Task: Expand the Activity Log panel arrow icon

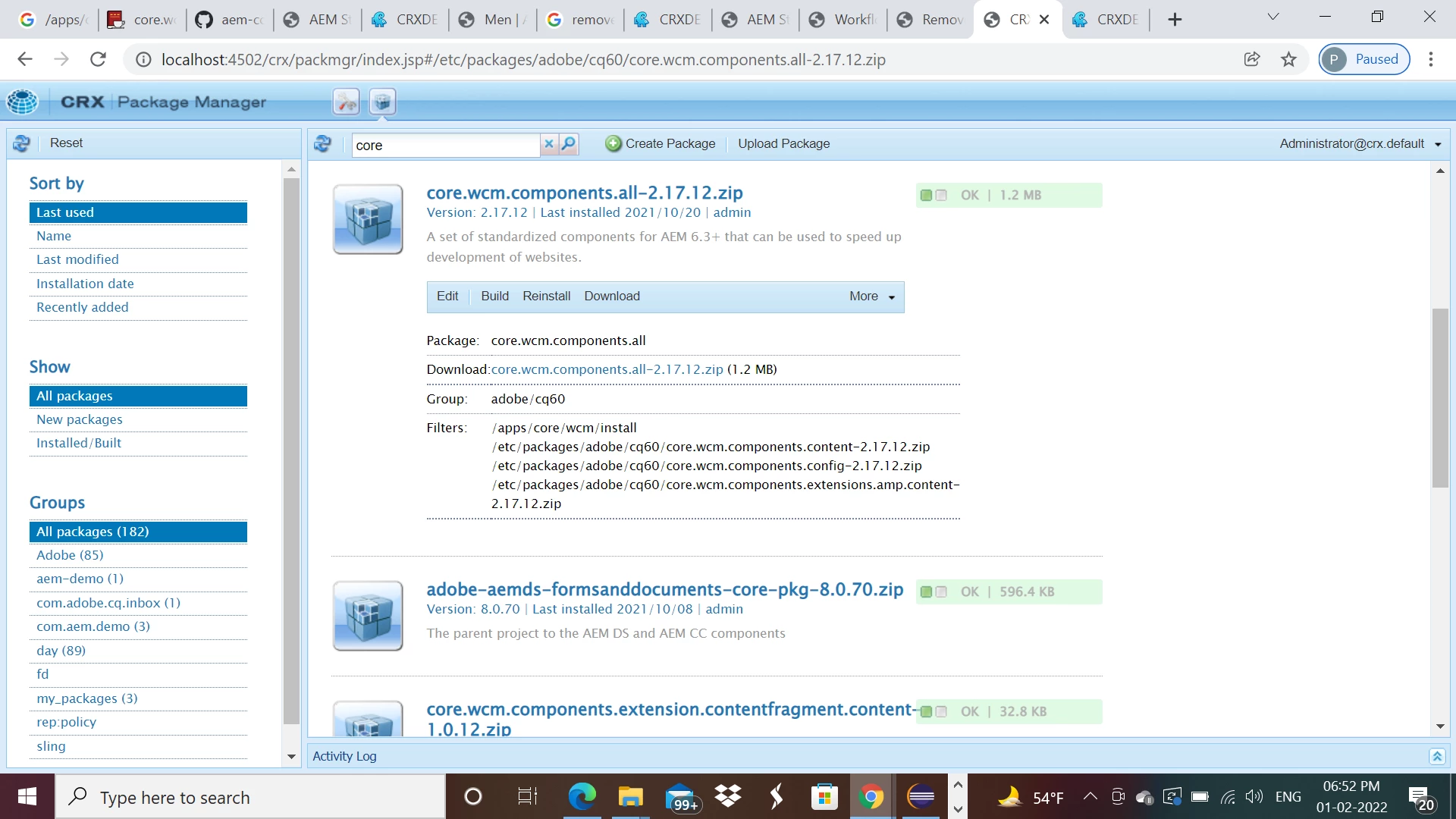Action: click(x=1436, y=756)
